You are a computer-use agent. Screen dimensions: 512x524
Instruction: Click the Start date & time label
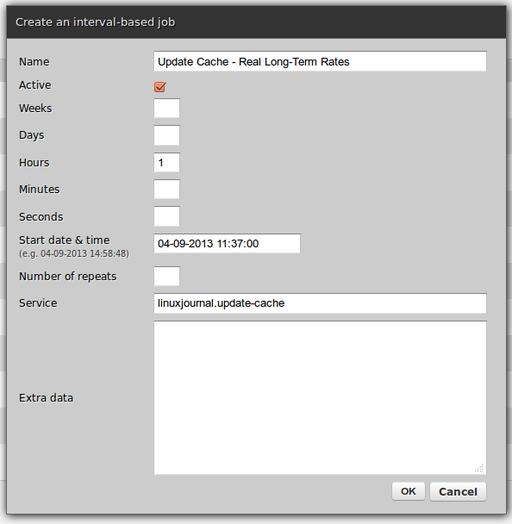(64, 240)
